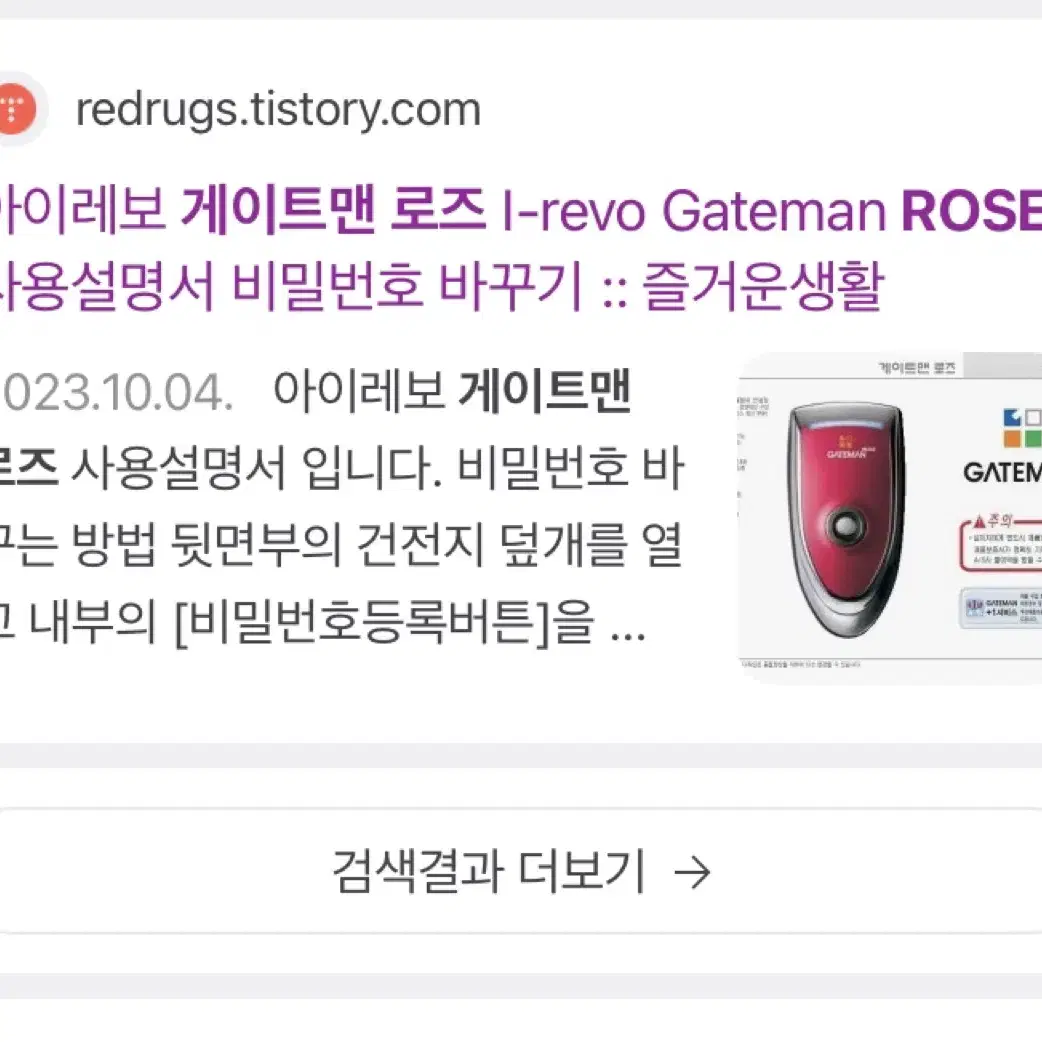Tap the 검색결과 더보기 button

point(521,871)
